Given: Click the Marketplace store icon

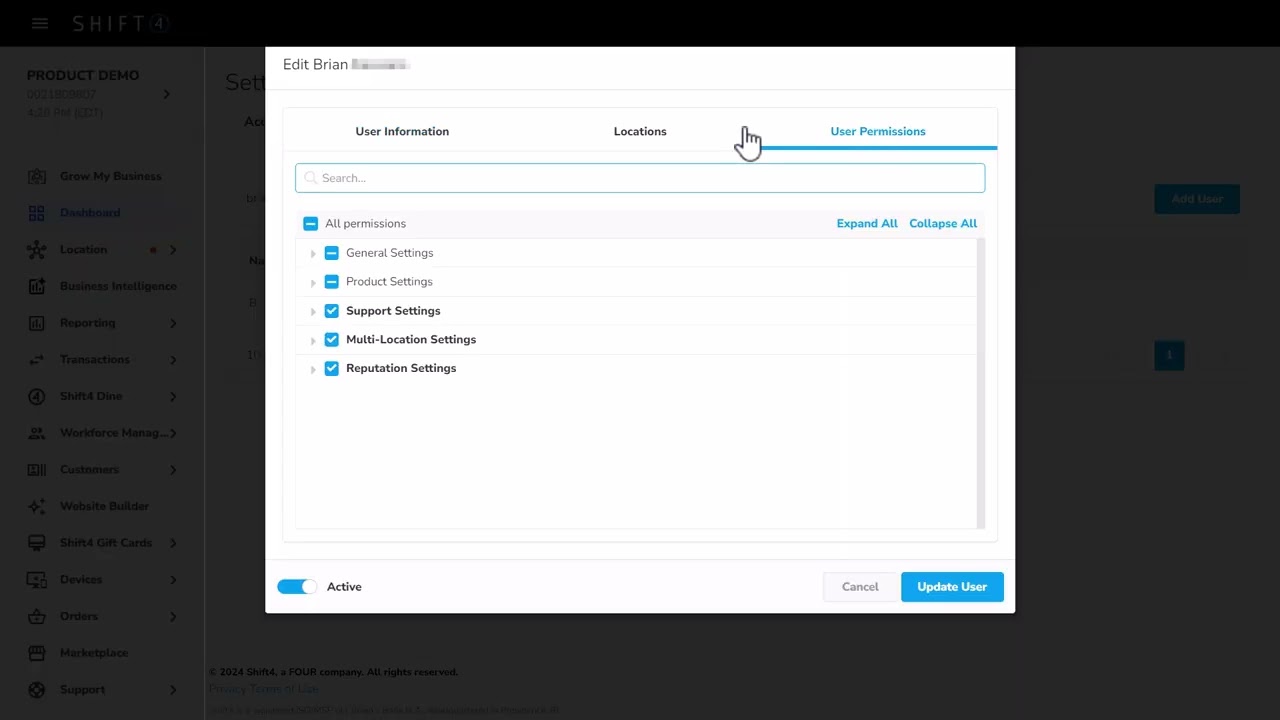Looking at the screenshot, I should click(x=37, y=653).
